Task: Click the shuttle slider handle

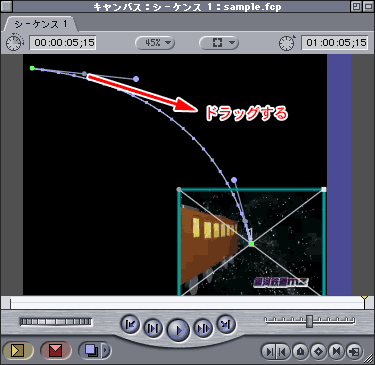Action: [x=309, y=321]
